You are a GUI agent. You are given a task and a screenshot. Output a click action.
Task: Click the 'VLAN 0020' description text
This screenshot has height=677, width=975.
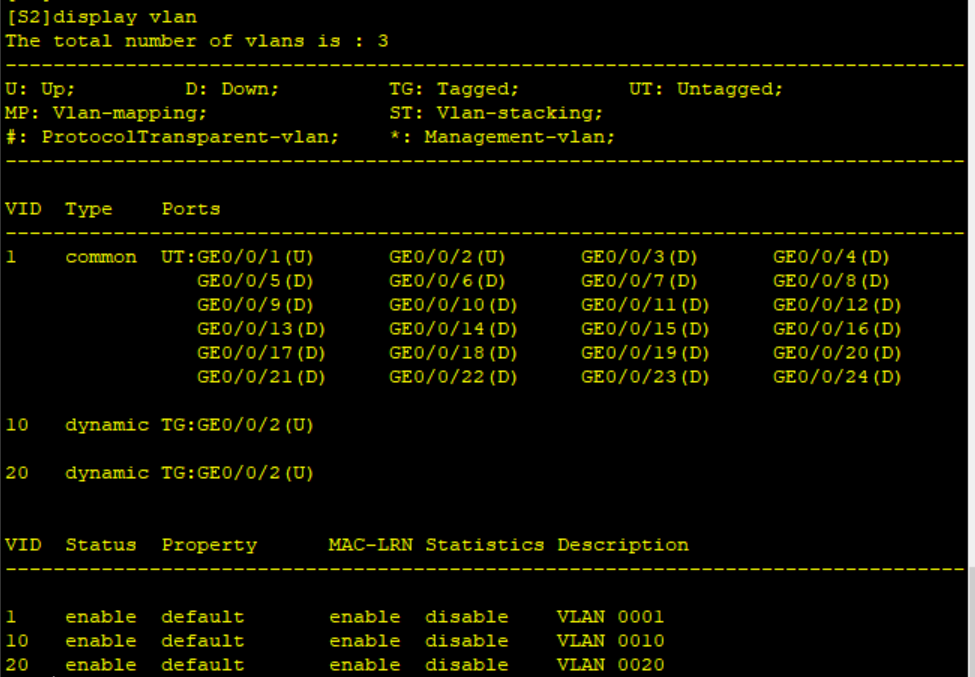610,665
